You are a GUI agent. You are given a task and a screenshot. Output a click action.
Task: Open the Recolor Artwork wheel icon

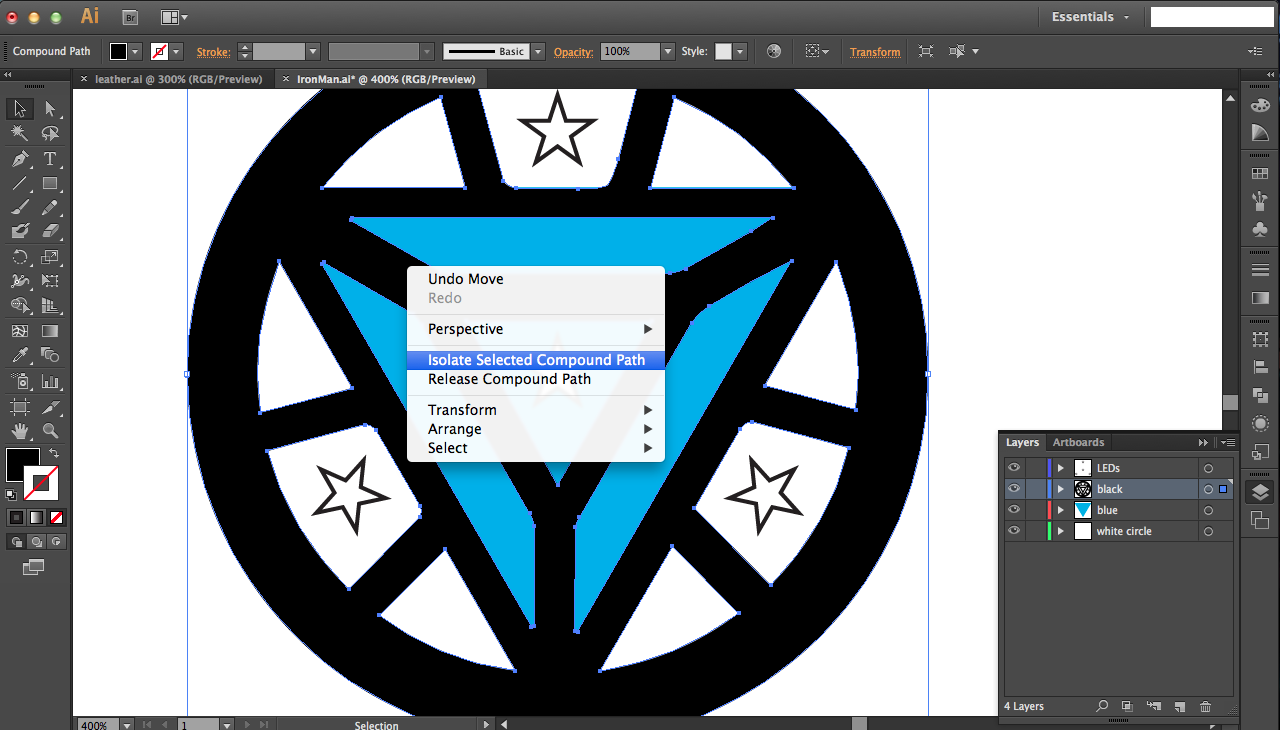click(773, 51)
